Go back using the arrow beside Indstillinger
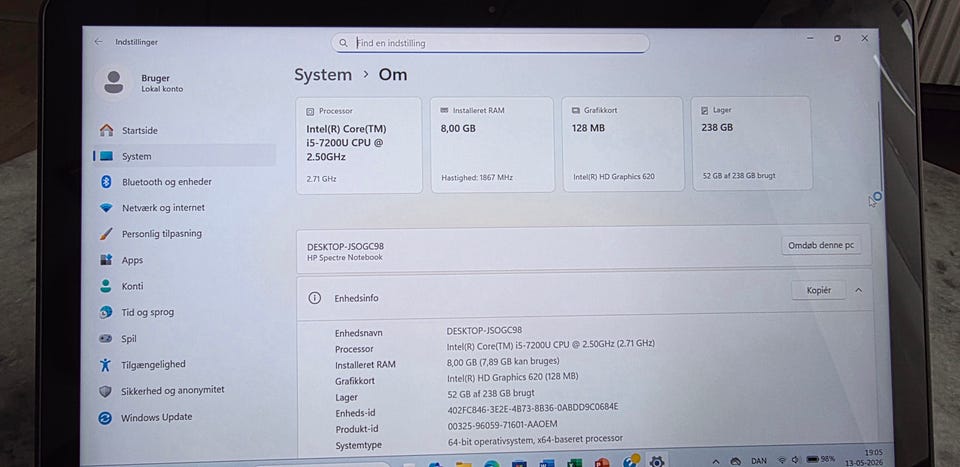Image resolution: width=960 pixels, height=467 pixels. point(99,42)
